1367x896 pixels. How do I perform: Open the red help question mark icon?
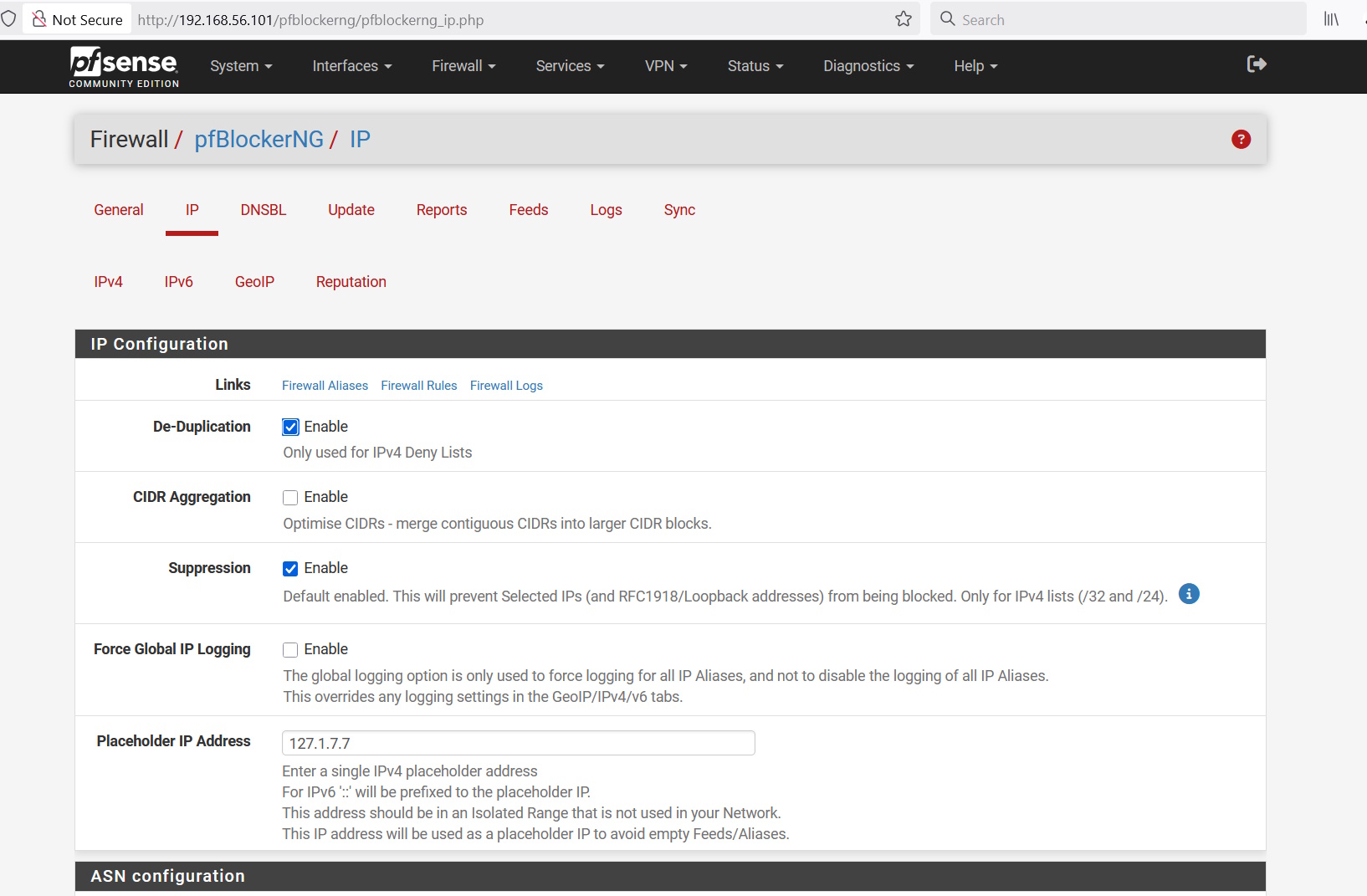1241,140
